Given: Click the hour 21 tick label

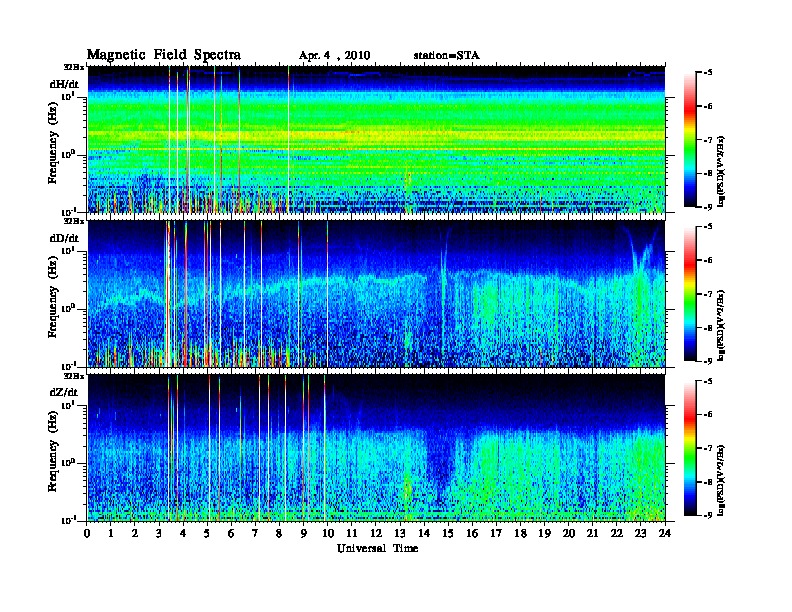Looking at the screenshot, I should coord(592,533).
